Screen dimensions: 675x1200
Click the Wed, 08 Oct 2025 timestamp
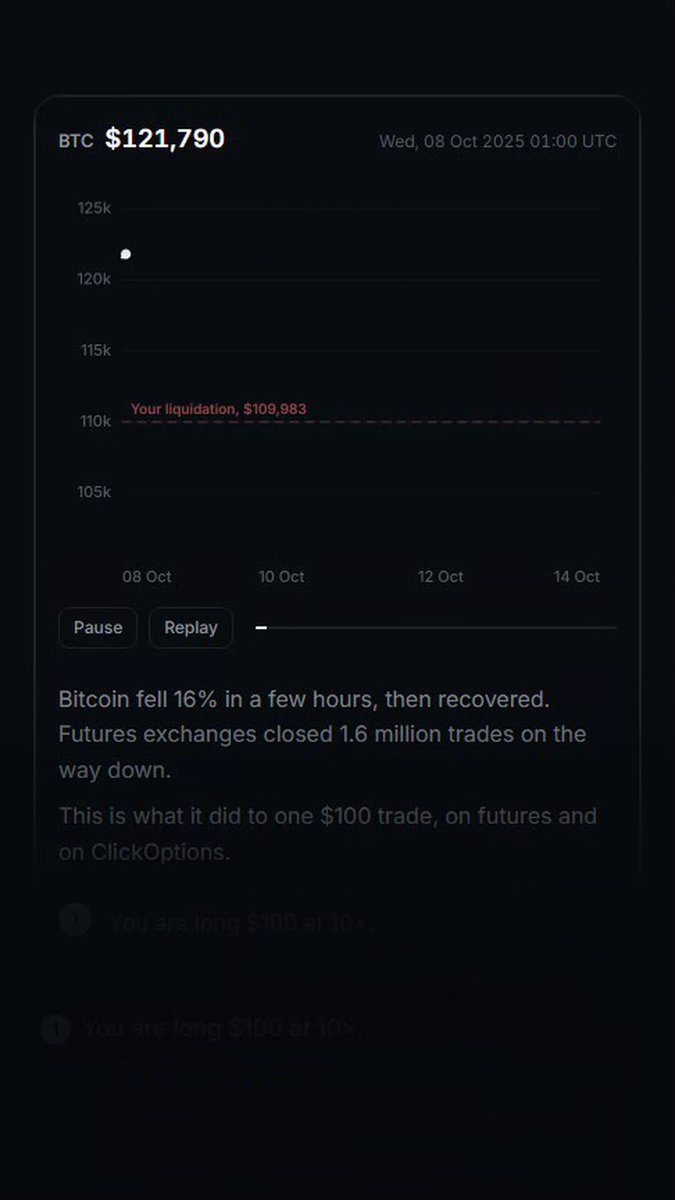pyautogui.click(x=498, y=141)
